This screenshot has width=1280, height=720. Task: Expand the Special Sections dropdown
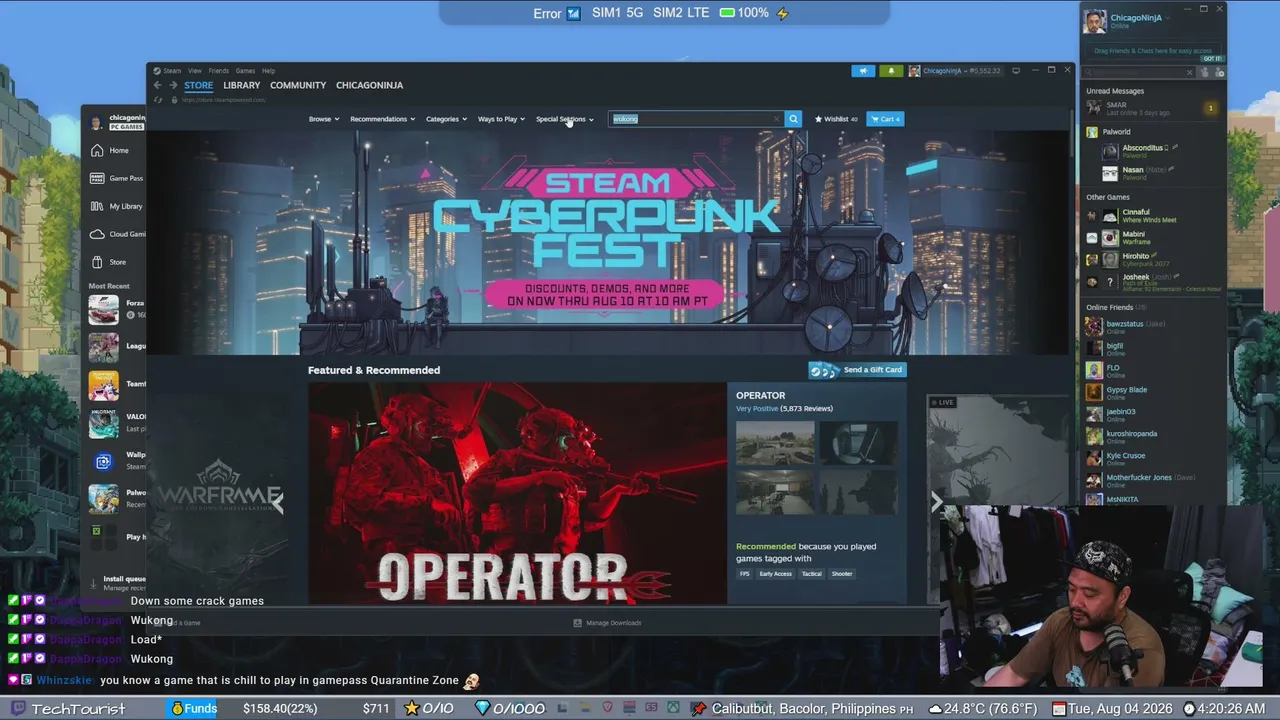[565, 119]
